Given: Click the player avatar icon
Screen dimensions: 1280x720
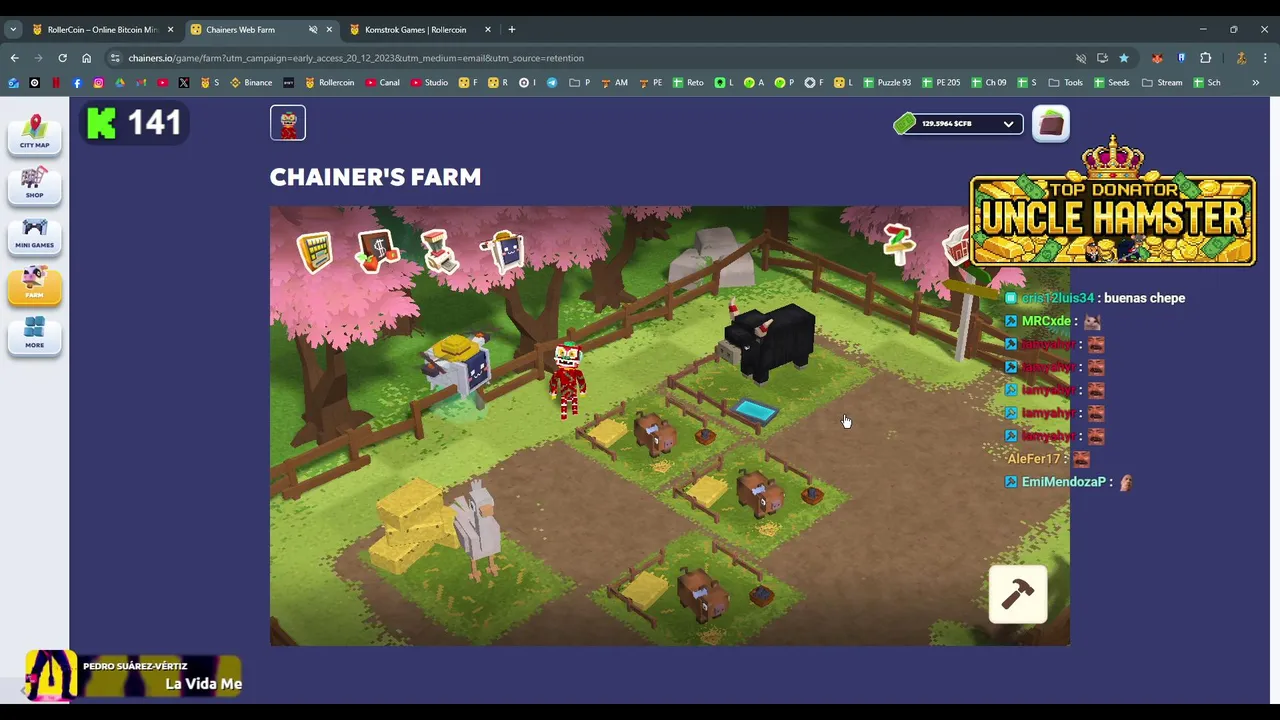Looking at the screenshot, I should (x=288, y=123).
